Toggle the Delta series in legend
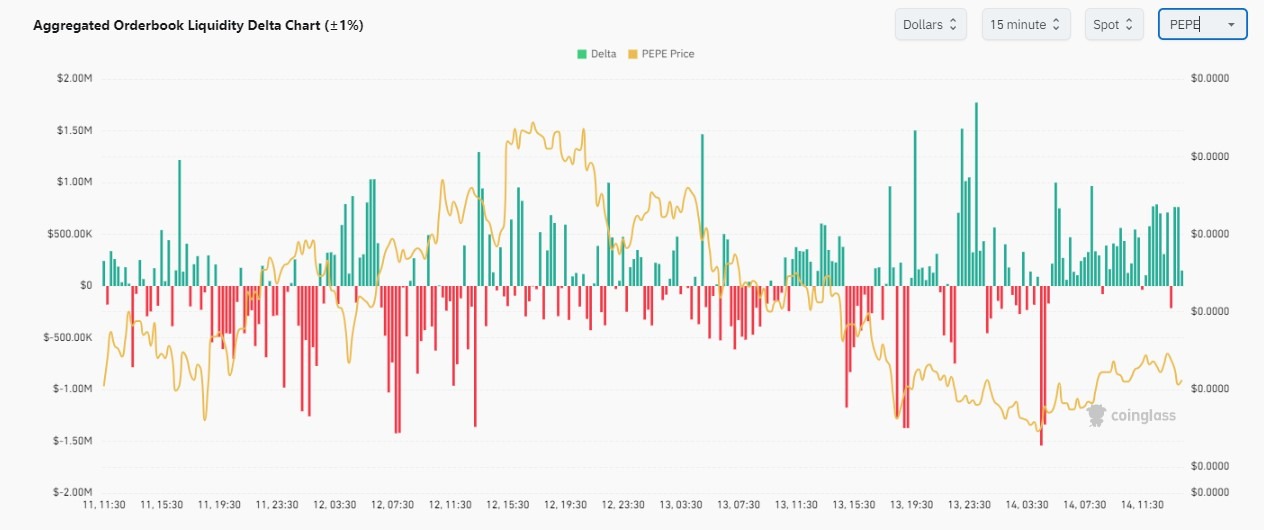 [x=596, y=54]
